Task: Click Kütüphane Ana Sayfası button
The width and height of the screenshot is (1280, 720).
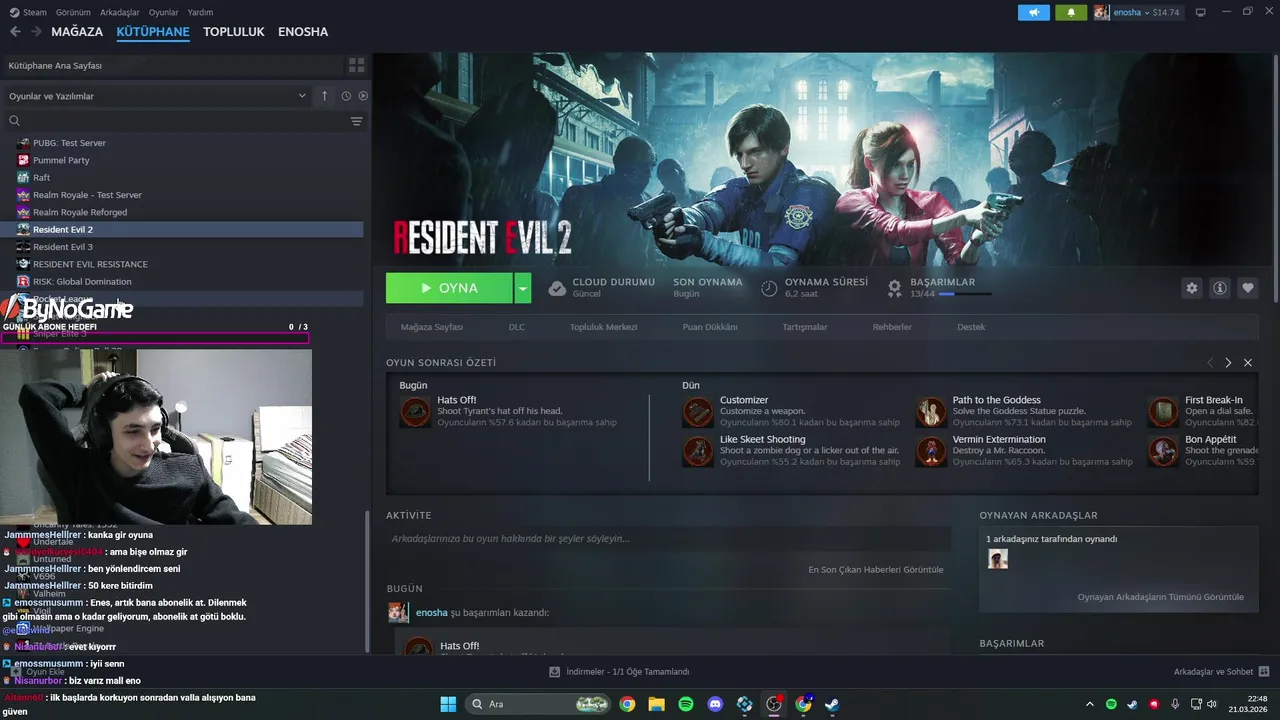Action: 173,65
